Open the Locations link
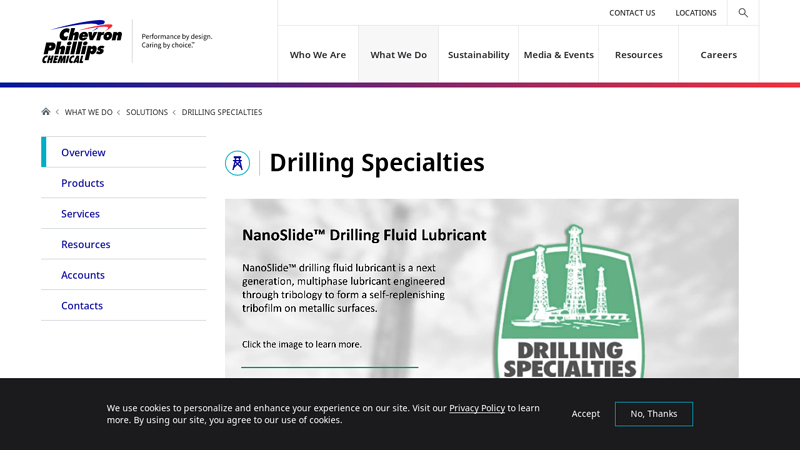This screenshot has height=450, width=800. coord(696,13)
